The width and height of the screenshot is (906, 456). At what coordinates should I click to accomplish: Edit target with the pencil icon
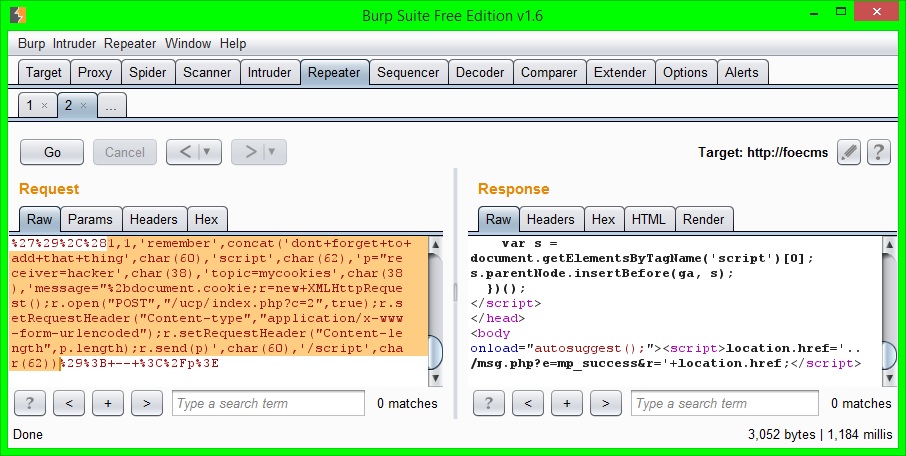[849, 153]
